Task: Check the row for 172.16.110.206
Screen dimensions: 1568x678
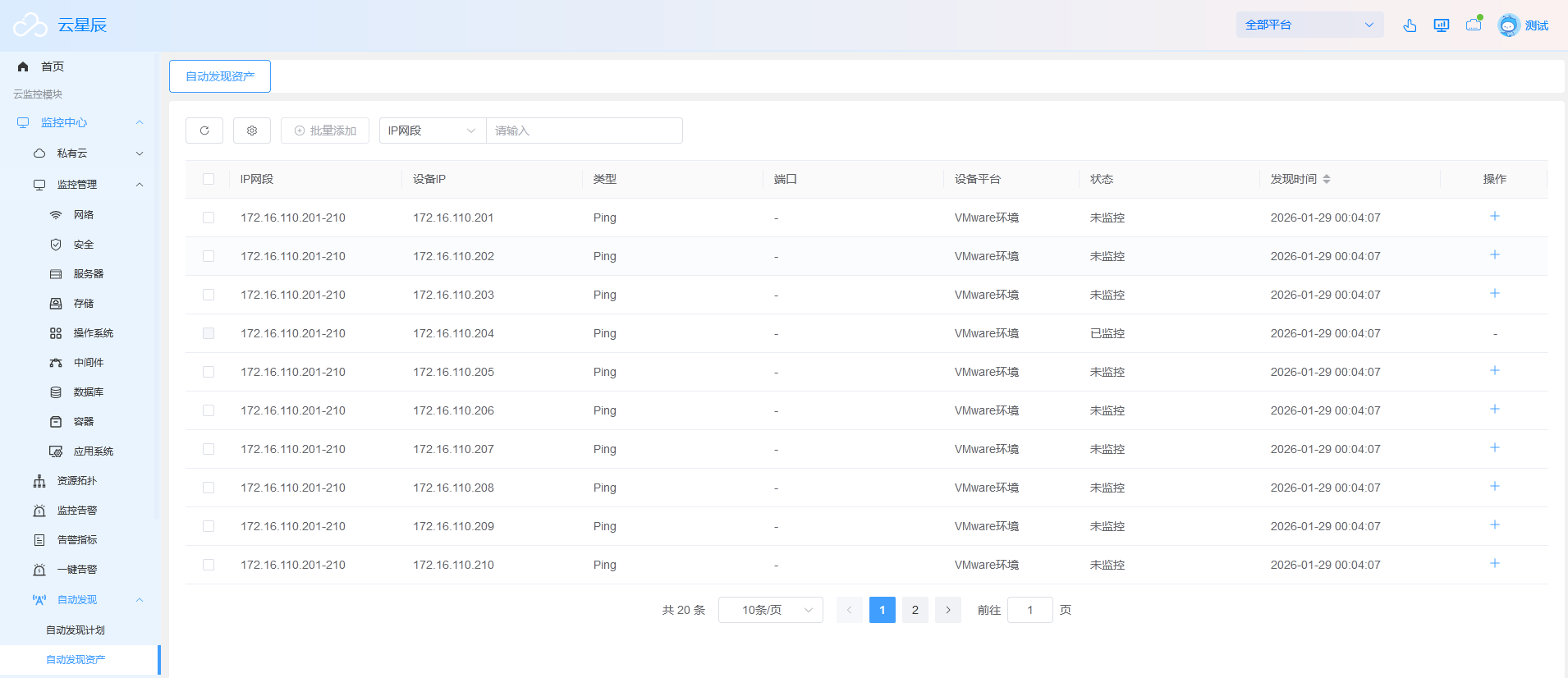Action: (x=209, y=410)
